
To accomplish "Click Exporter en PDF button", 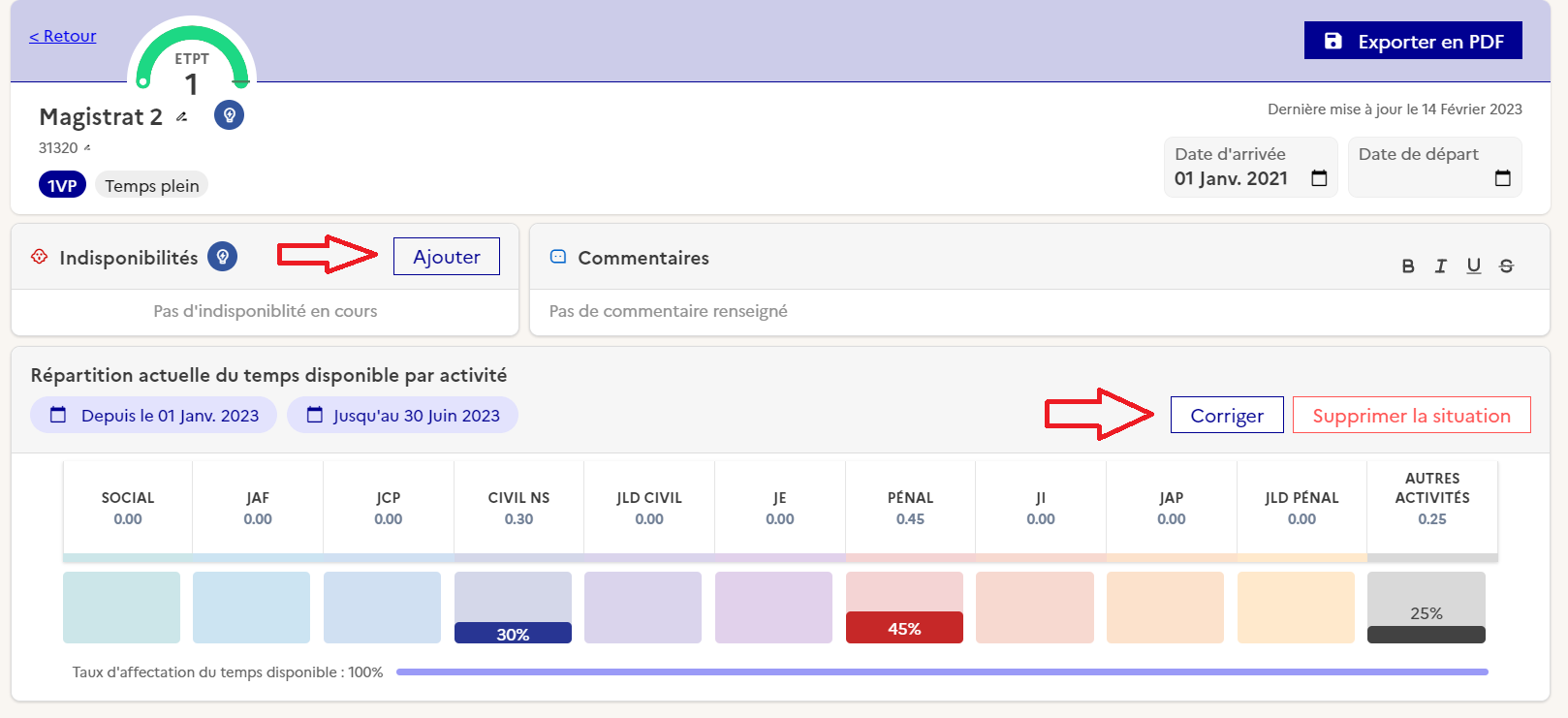I will click(1412, 41).
